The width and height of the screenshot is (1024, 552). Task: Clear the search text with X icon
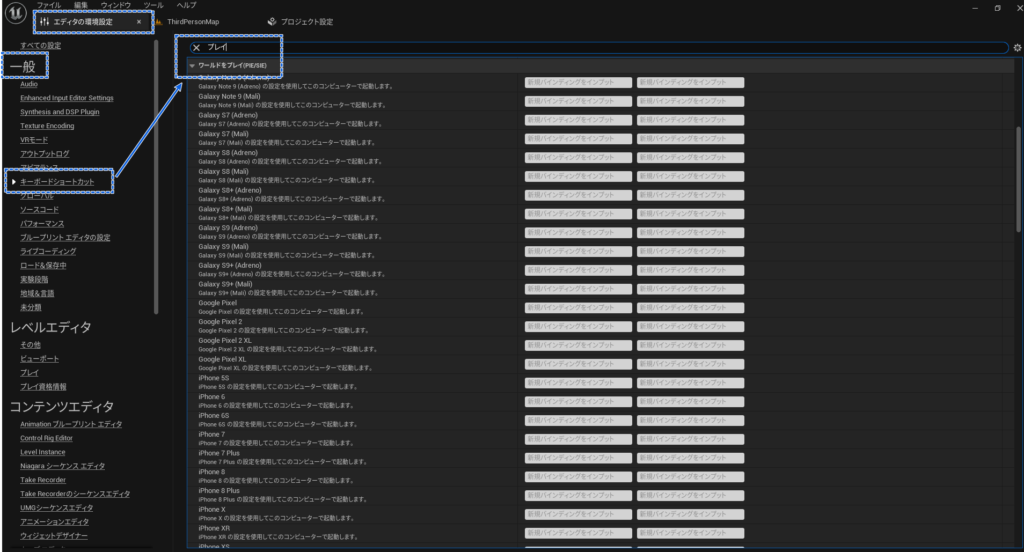click(197, 48)
